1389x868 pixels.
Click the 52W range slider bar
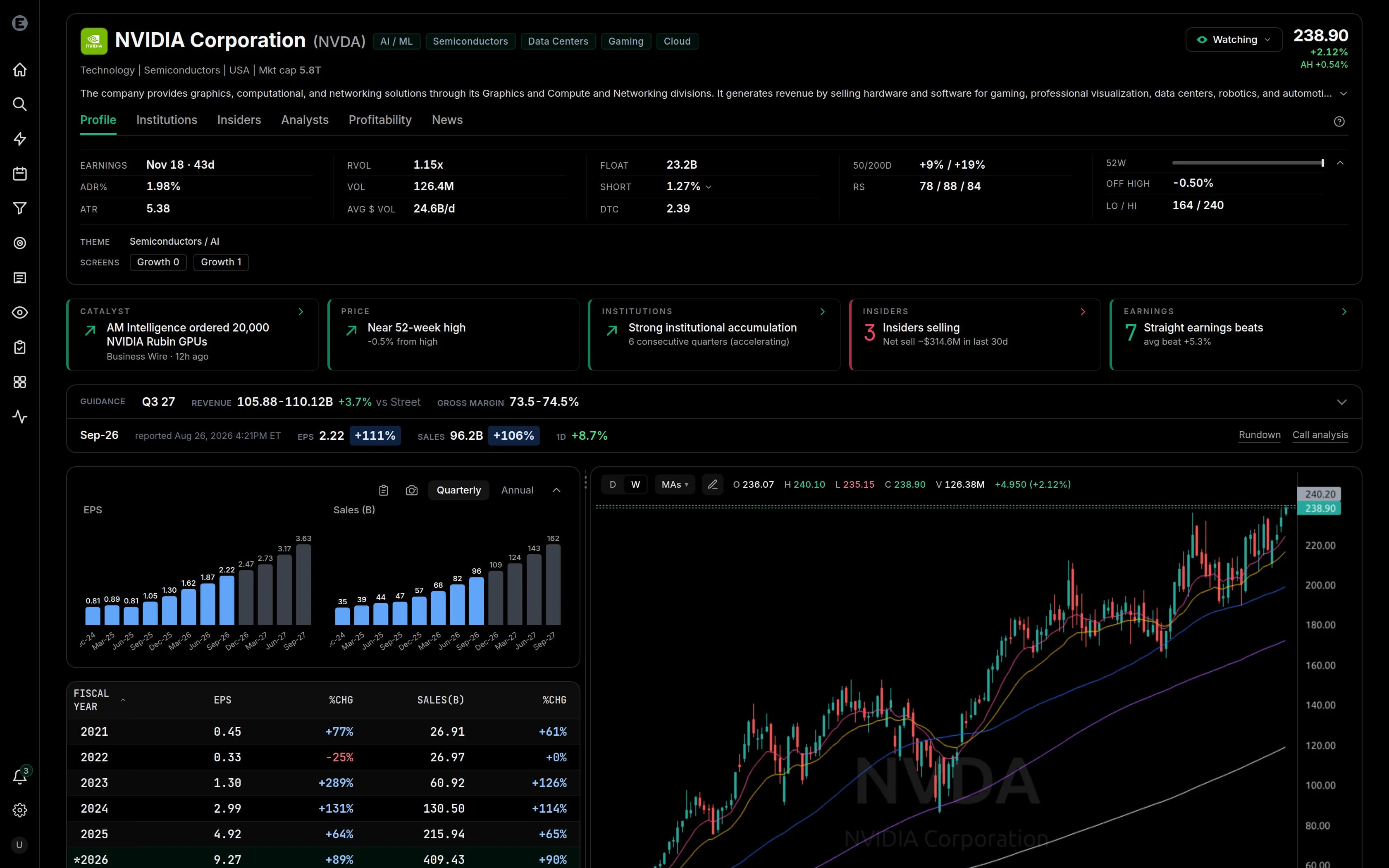coord(1248,163)
